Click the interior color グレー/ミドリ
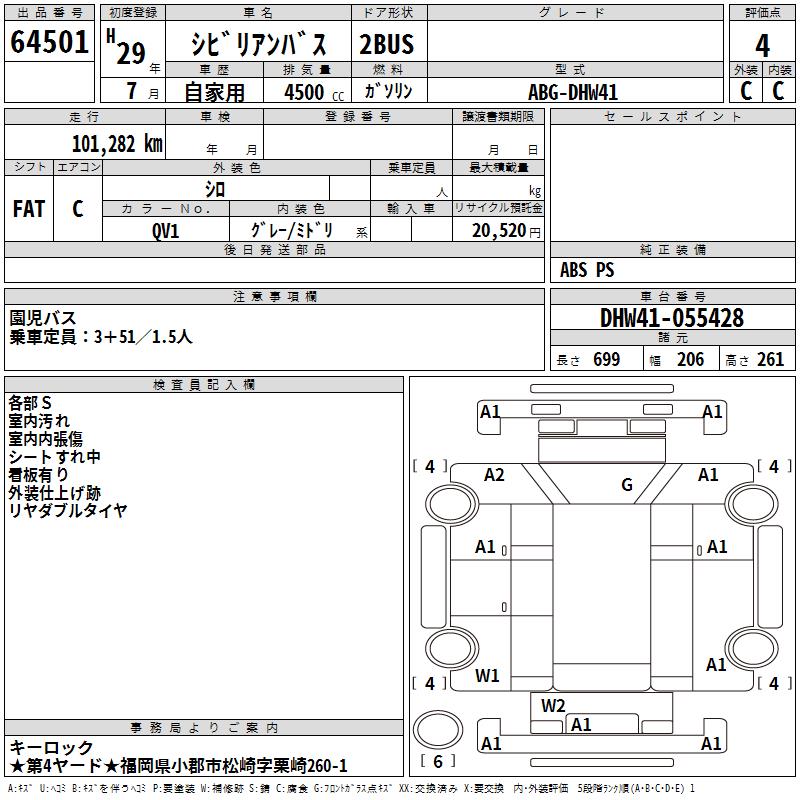Screen dimensions: 800x800 [291, 230]
